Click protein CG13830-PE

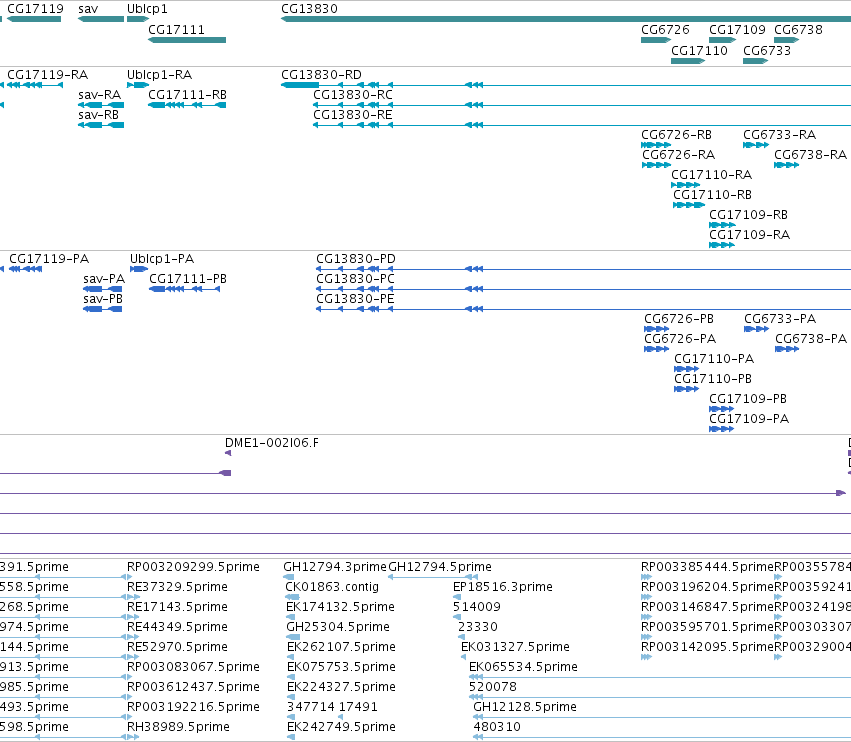tap(355, 299)
